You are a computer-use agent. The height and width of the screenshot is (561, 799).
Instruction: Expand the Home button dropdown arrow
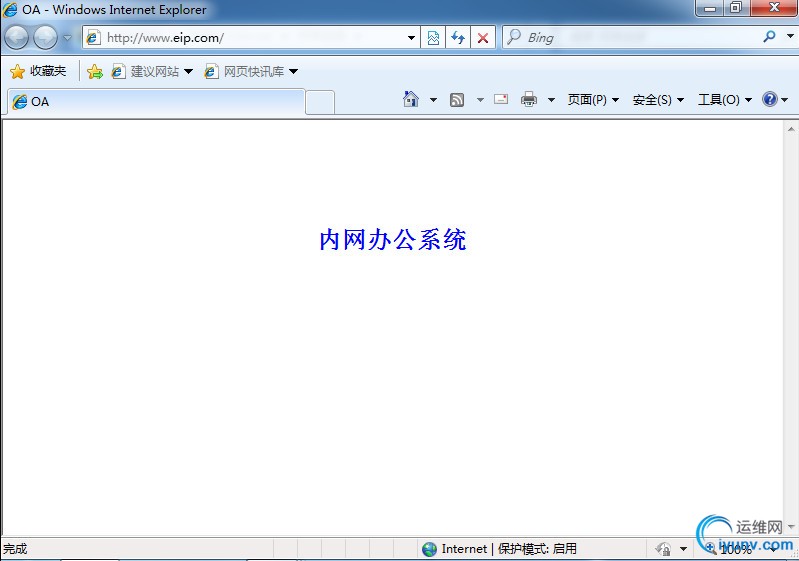click(x=433, y=100)
